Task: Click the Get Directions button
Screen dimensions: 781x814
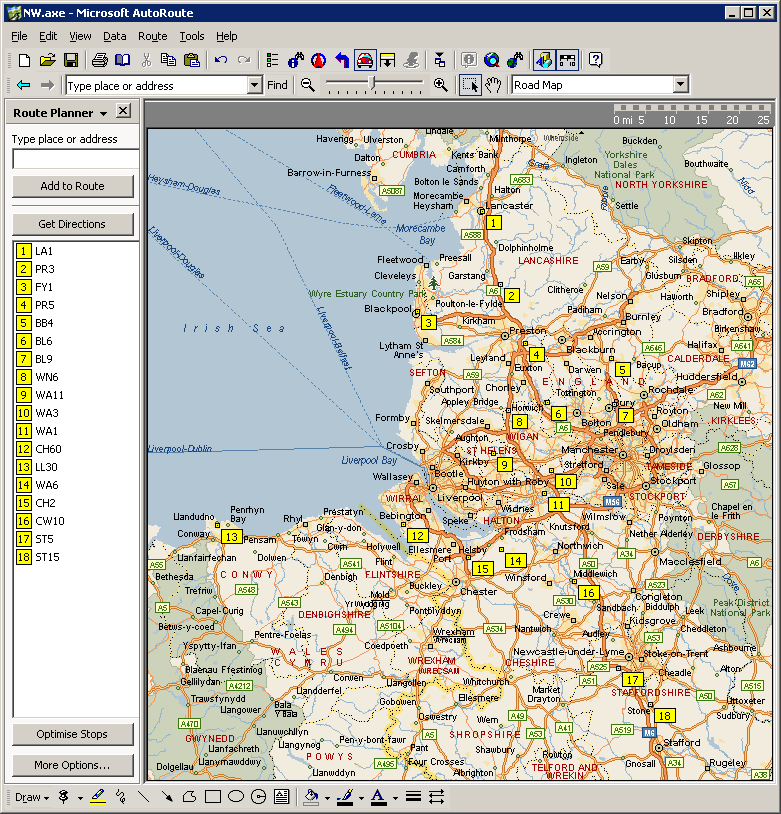Action: click(x=72, y=224)
